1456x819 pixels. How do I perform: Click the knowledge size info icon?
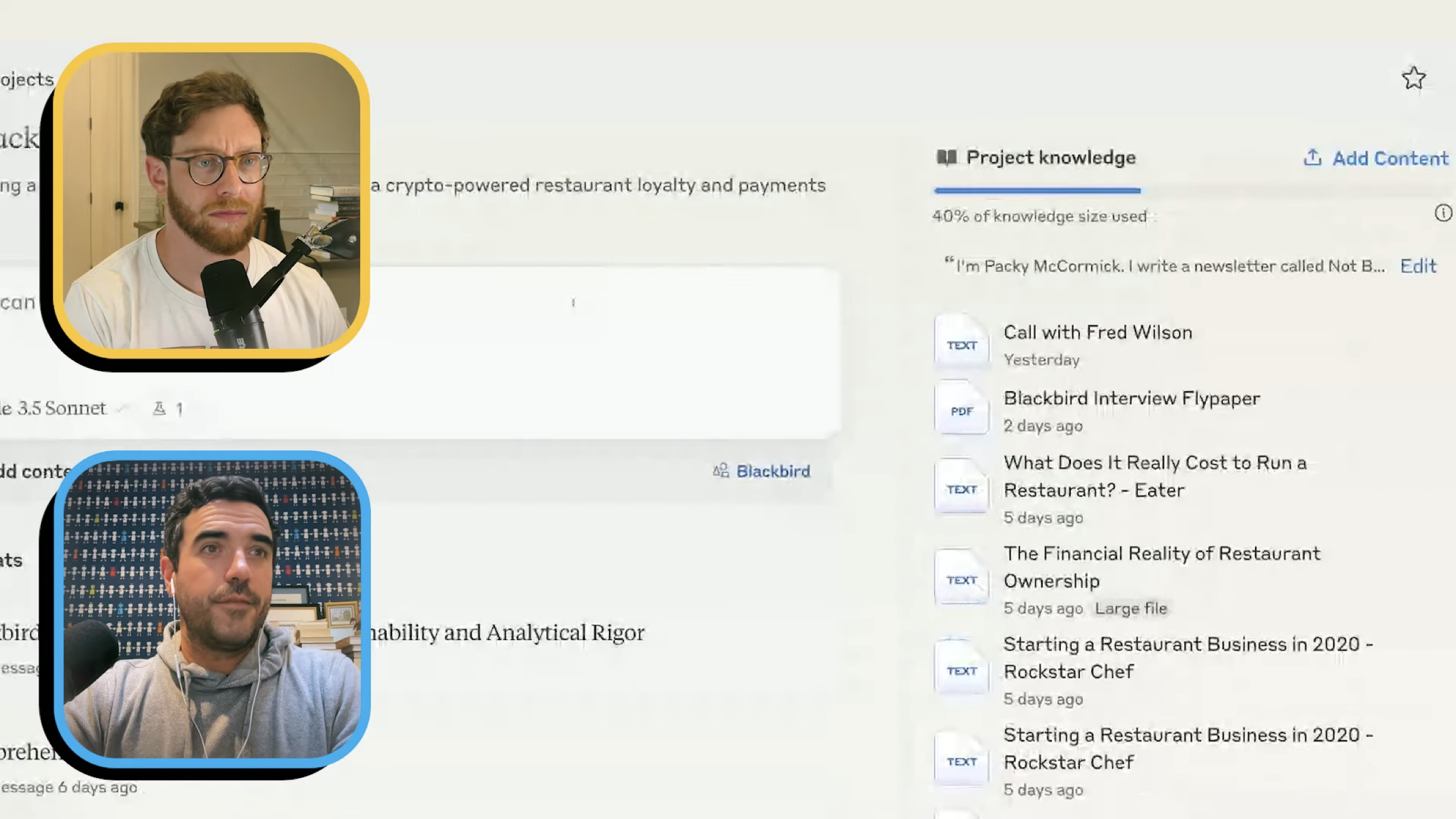point(1442,213)
